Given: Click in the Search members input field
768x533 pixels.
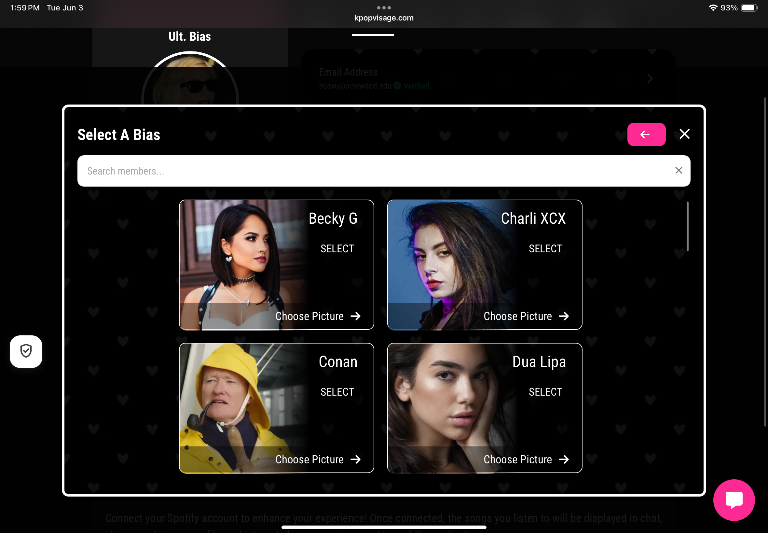Looking at the screenshot, I should pyautogui.click(x=376, y=171).
